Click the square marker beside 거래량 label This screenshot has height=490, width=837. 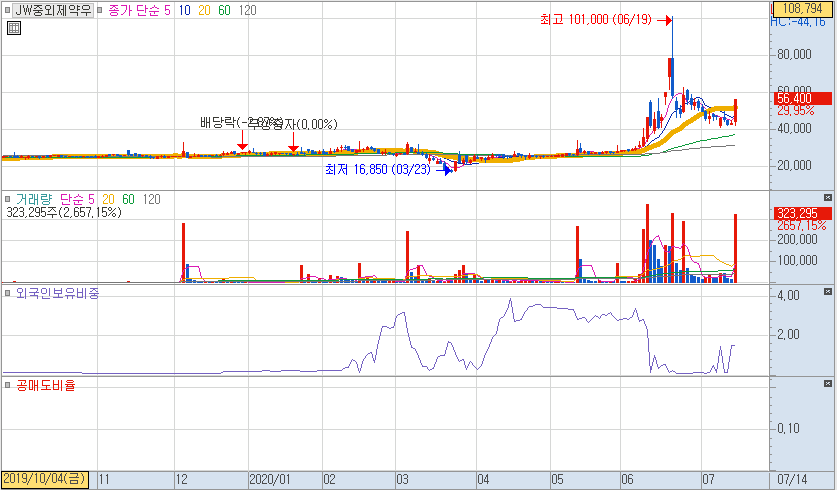click(7, 199)
